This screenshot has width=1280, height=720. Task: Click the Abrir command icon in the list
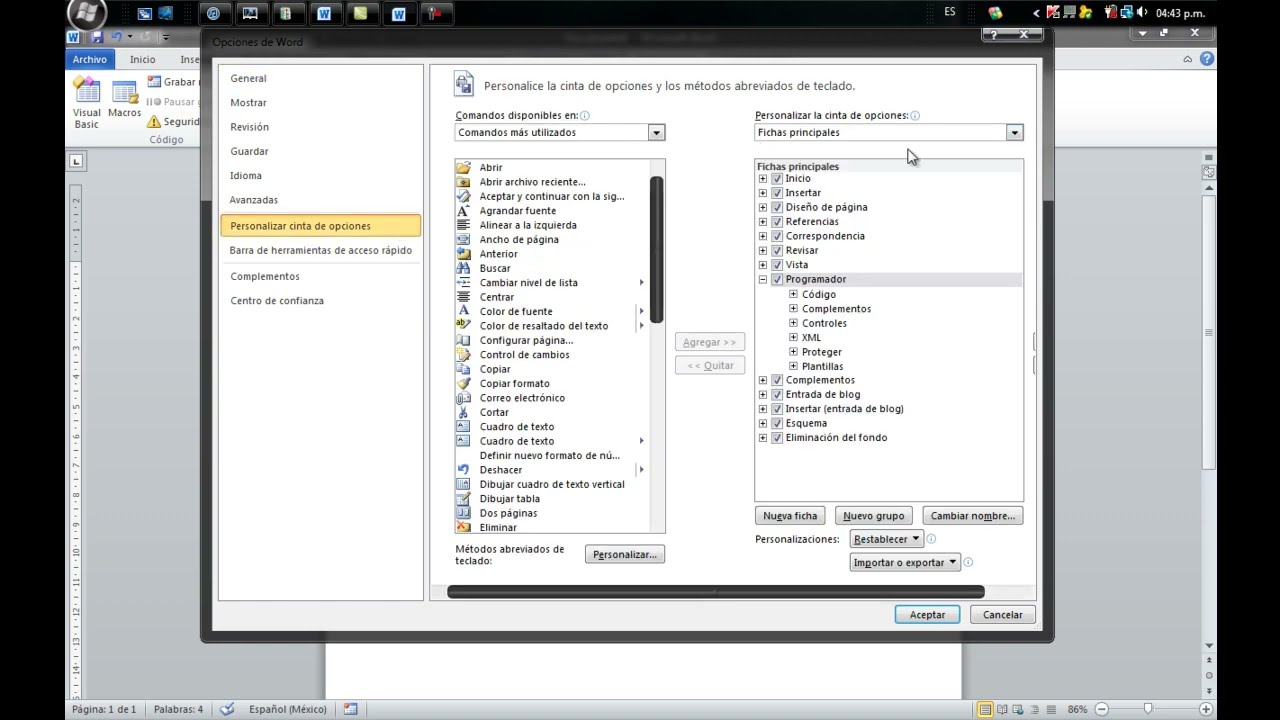[x=463, y=167]
